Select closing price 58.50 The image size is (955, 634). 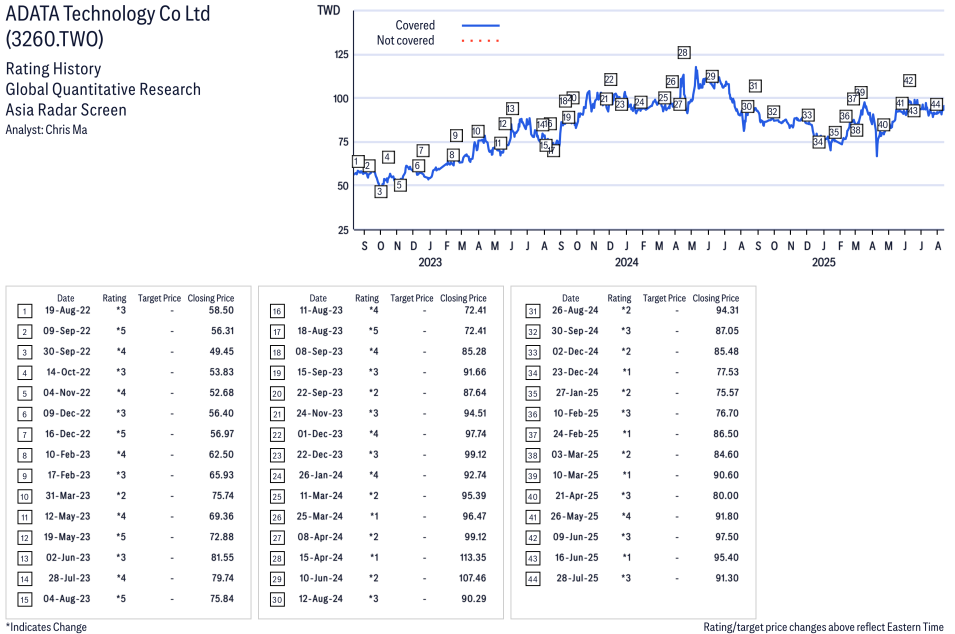(221, 310)
